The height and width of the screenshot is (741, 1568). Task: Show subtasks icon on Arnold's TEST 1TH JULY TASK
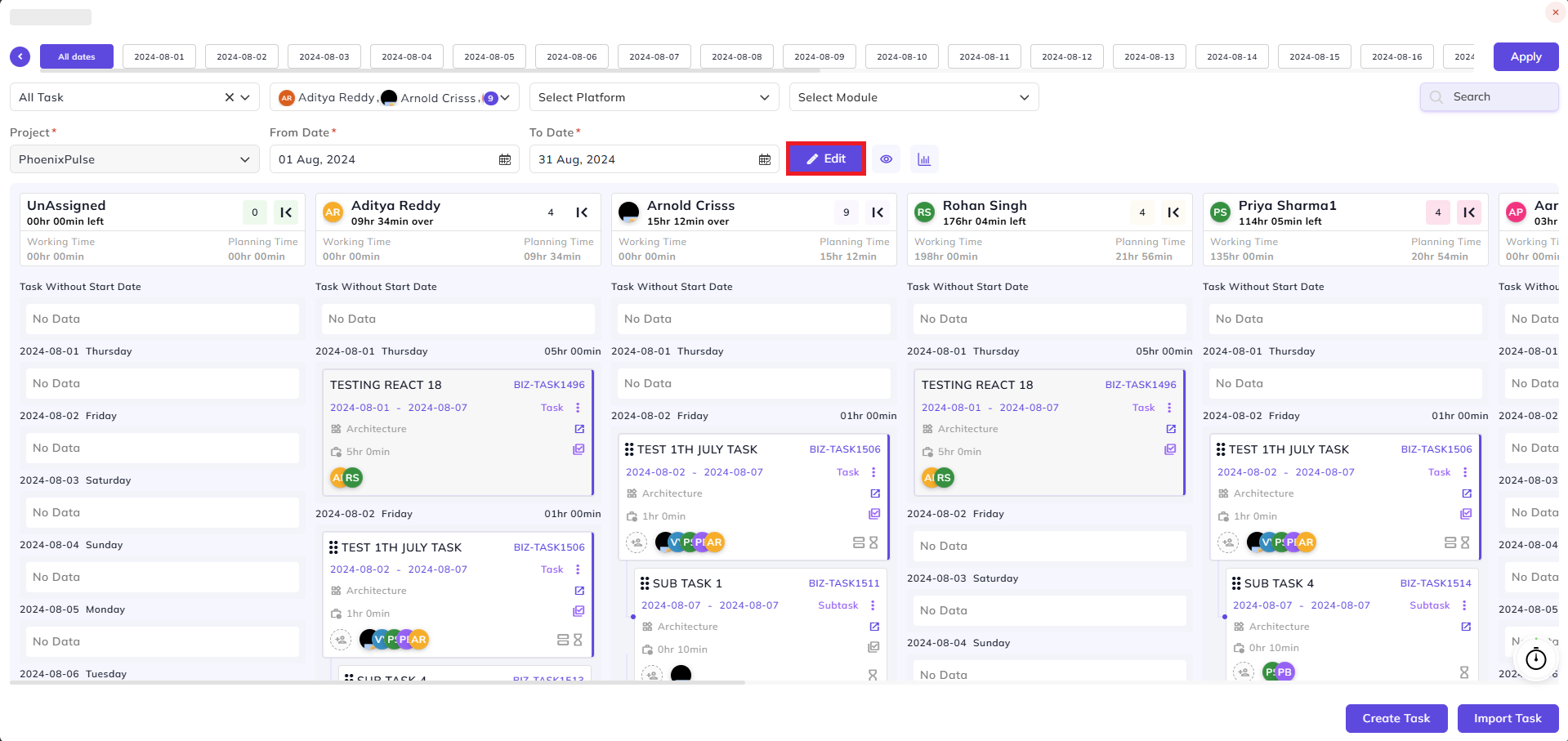[x=859, y=542]
